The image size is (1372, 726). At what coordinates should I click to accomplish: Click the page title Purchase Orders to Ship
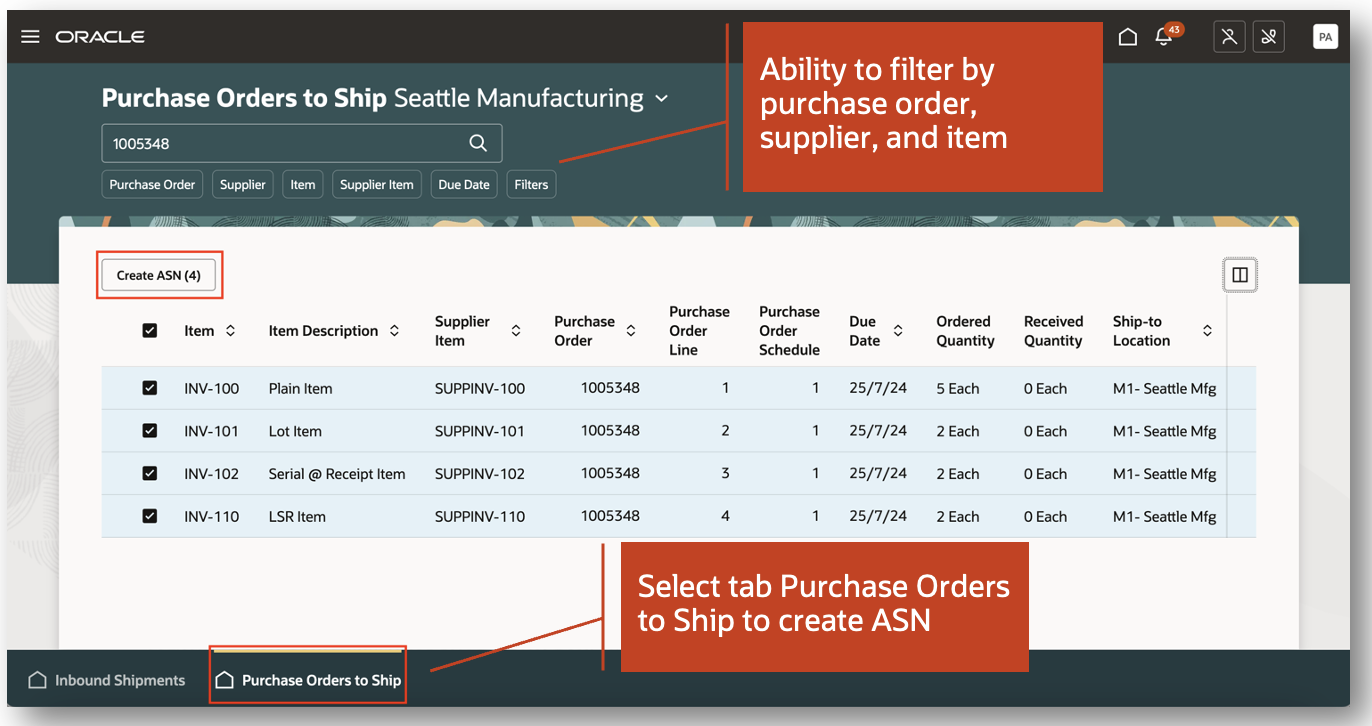coord(244,98)
